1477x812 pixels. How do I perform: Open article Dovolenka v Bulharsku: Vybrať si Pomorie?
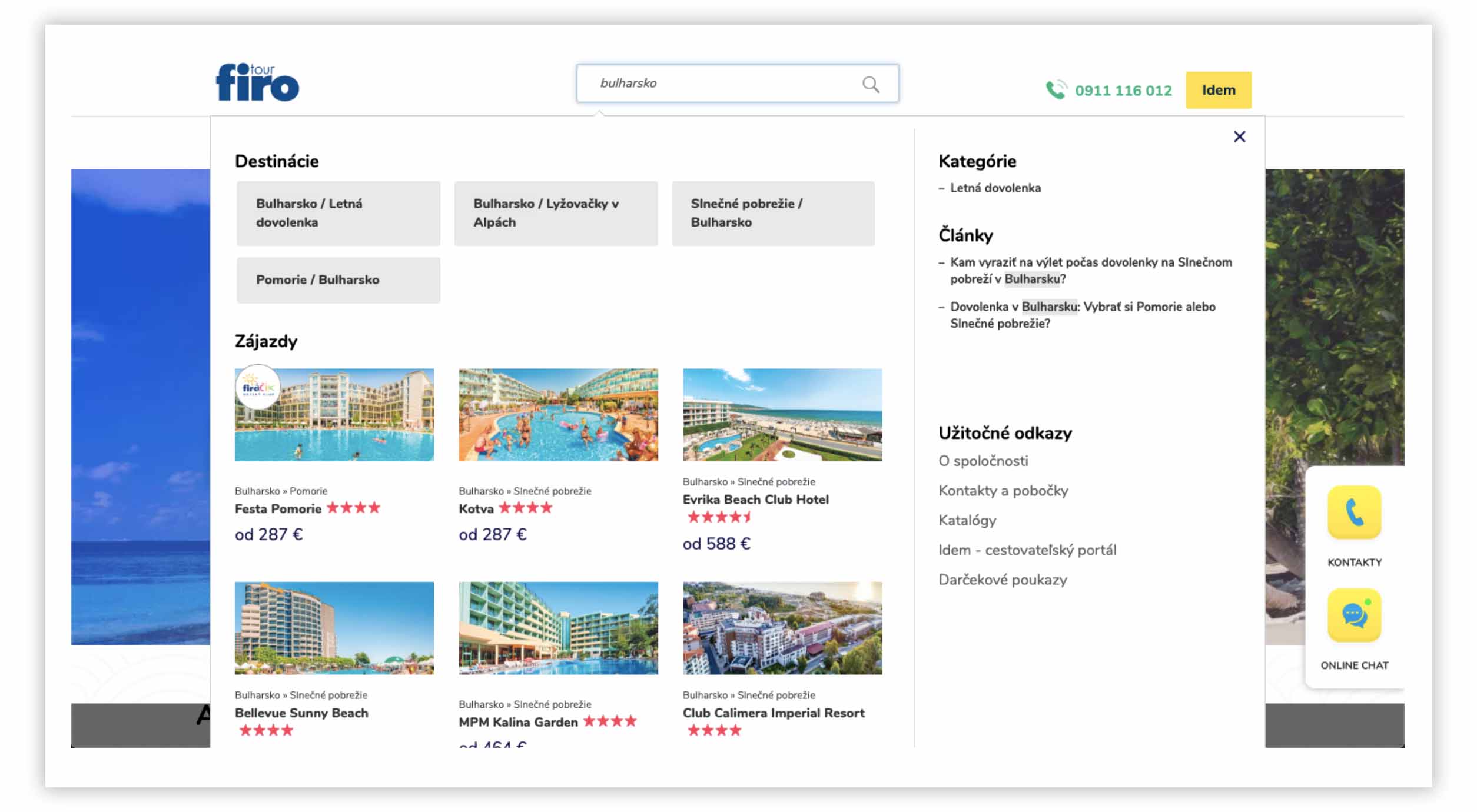point(1082,315)
